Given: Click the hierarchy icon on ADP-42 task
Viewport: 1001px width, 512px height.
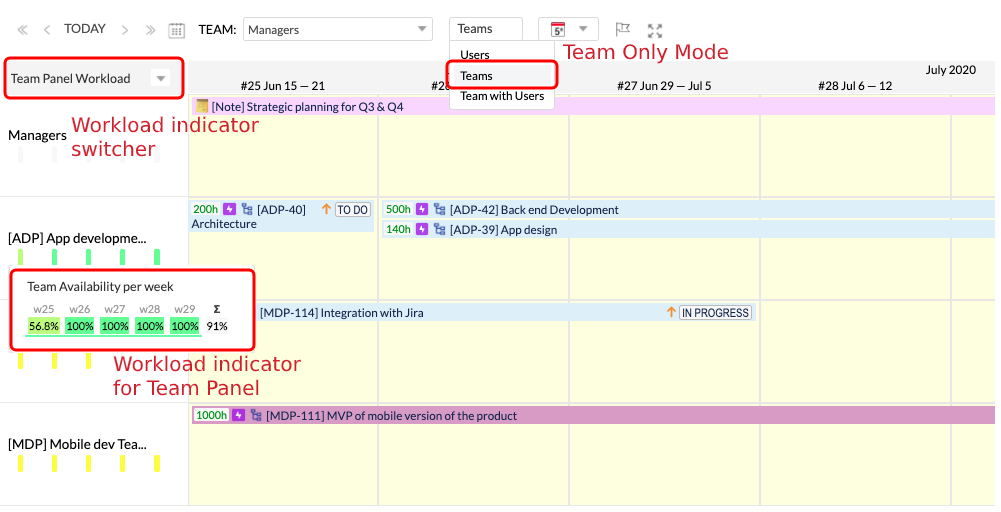Looking at the screenshot, I should [x=438, y=209].
